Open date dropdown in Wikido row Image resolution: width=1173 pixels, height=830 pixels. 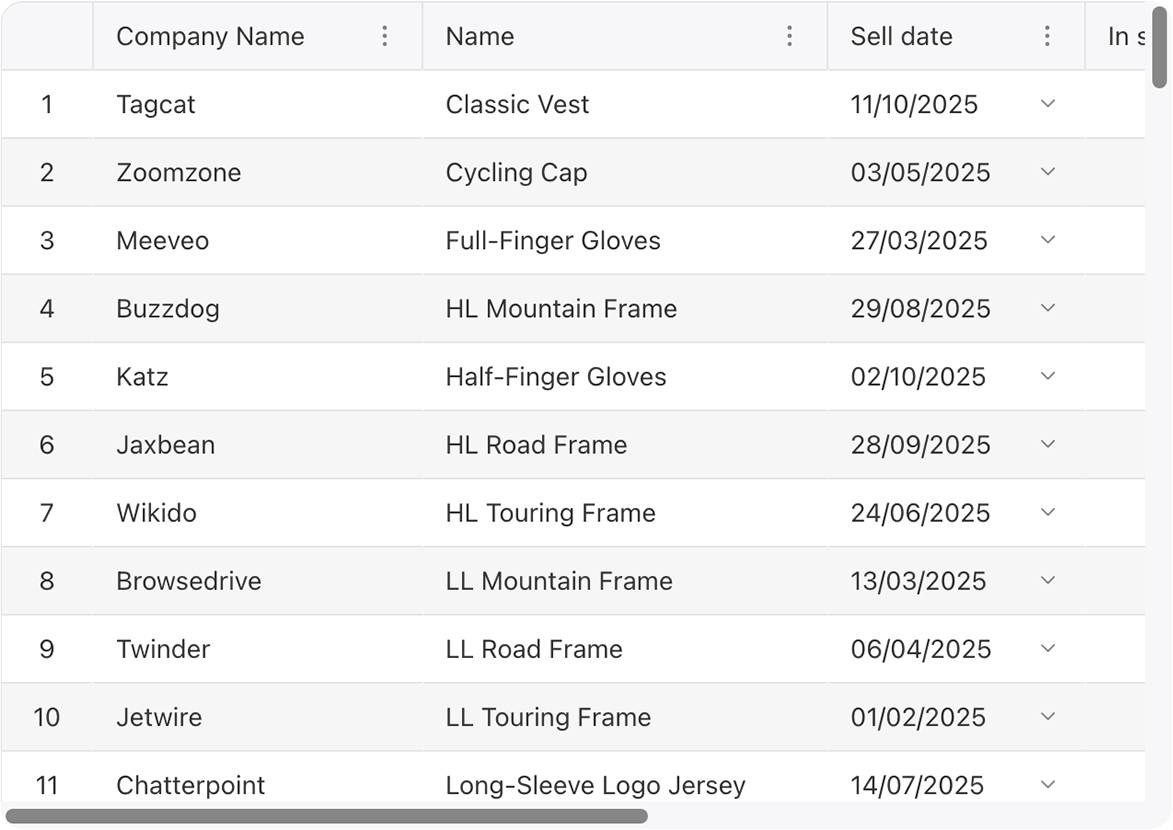tap(1048, 512)
